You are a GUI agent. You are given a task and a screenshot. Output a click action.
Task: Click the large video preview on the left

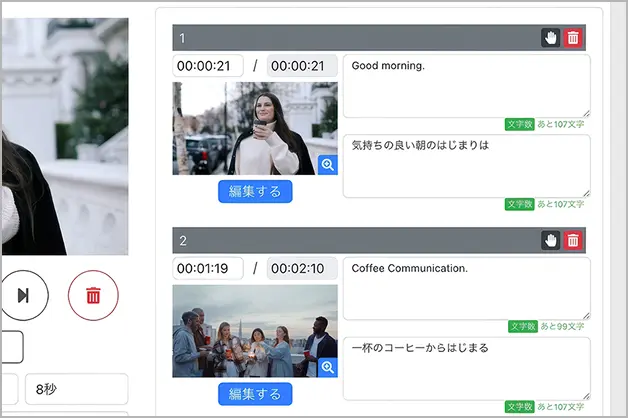(x=65, y=136)
